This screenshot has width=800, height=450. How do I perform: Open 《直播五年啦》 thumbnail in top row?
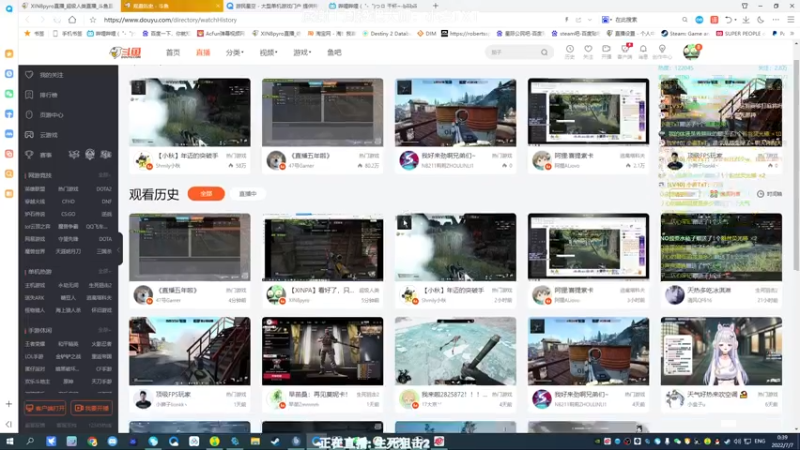(322, 112)
